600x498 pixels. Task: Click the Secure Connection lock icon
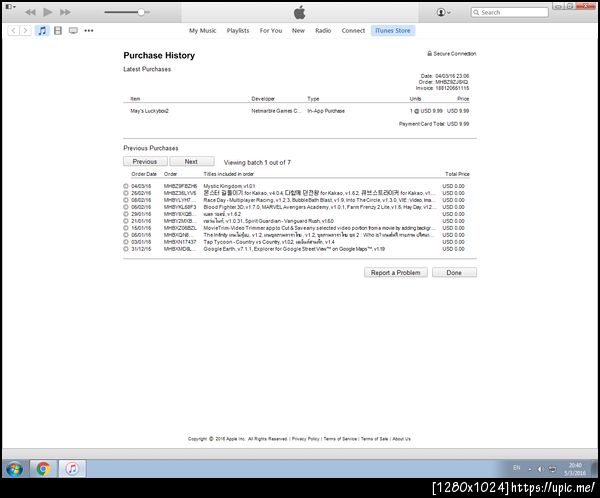(x=429, y=54)
